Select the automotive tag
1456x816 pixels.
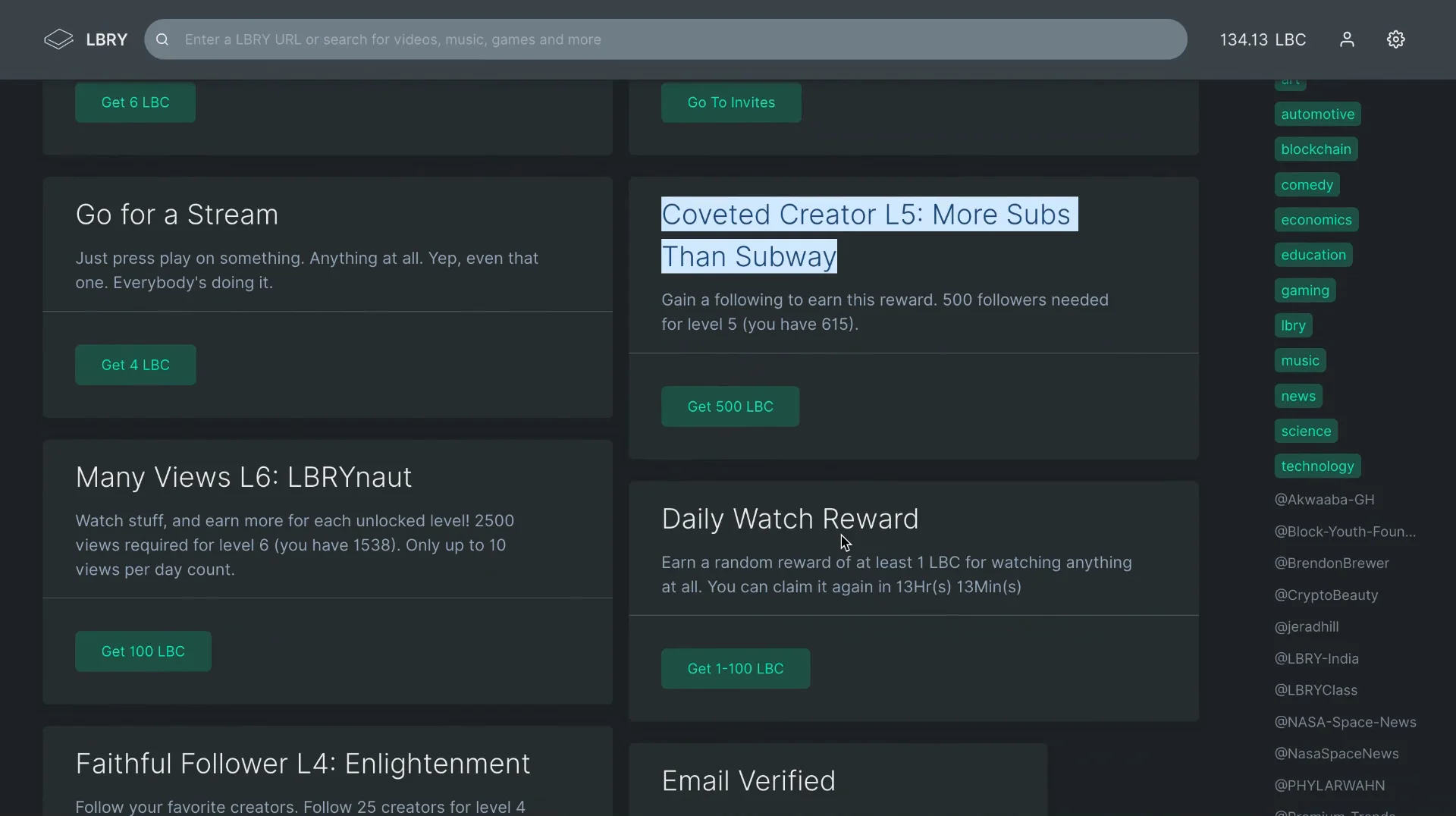pos(1318,115)
